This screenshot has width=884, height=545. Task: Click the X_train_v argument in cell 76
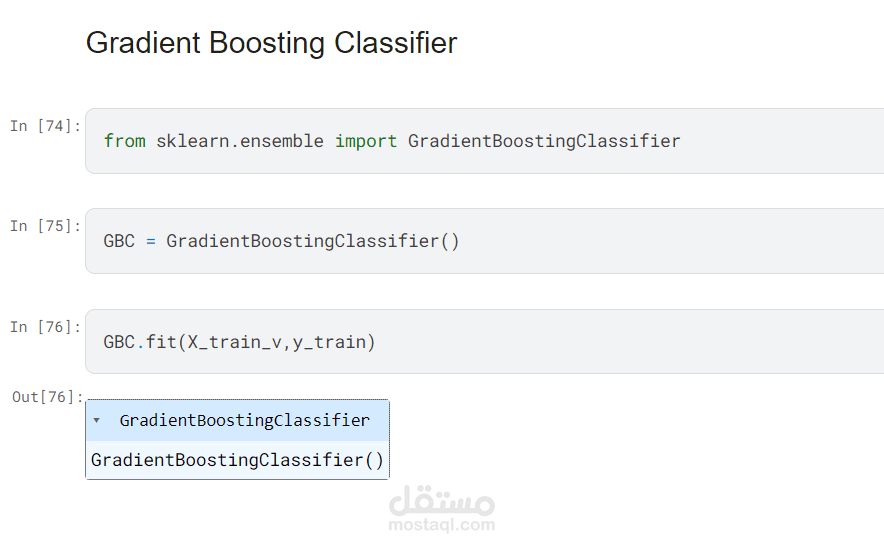(235, 342)
